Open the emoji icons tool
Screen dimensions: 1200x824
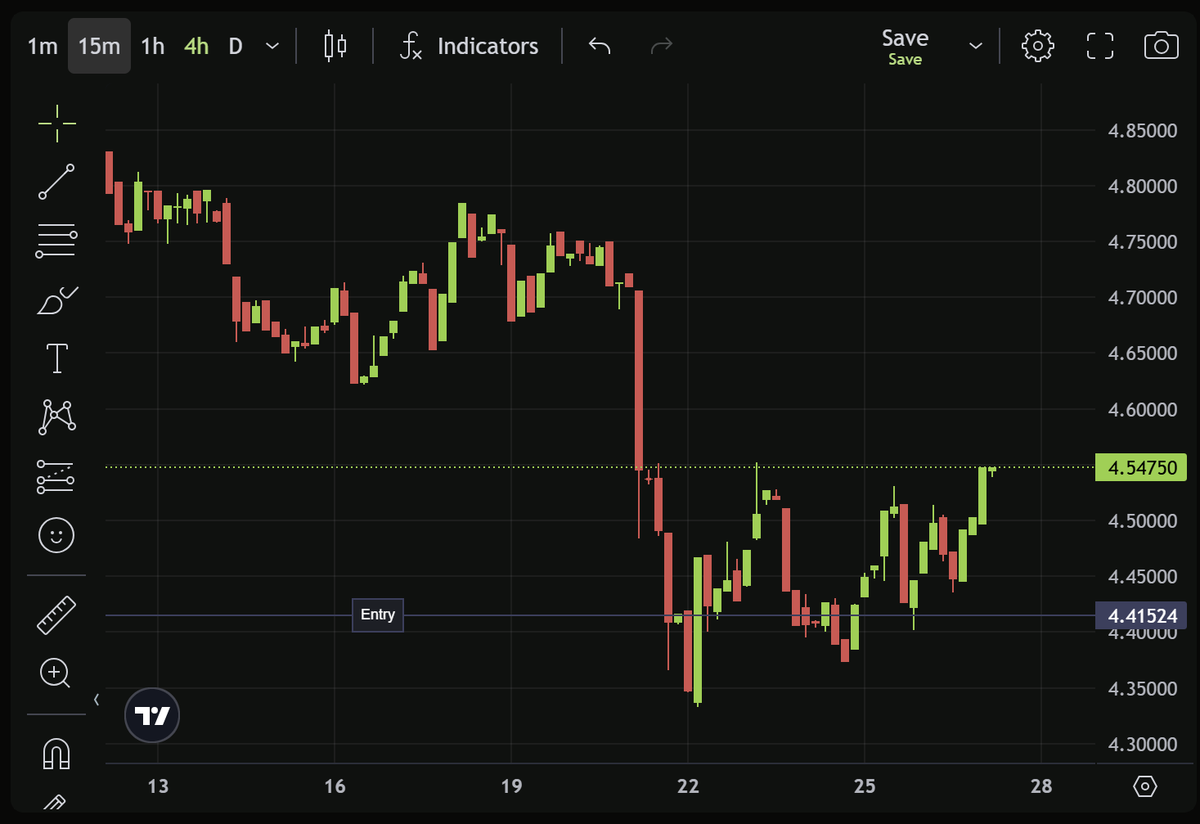pos(57,535)
